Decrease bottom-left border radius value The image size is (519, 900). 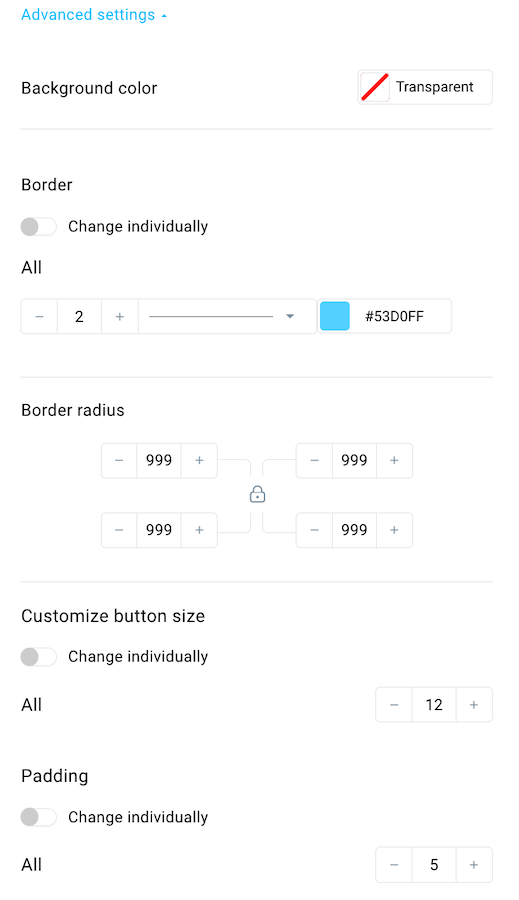click(x=119, y=530)
